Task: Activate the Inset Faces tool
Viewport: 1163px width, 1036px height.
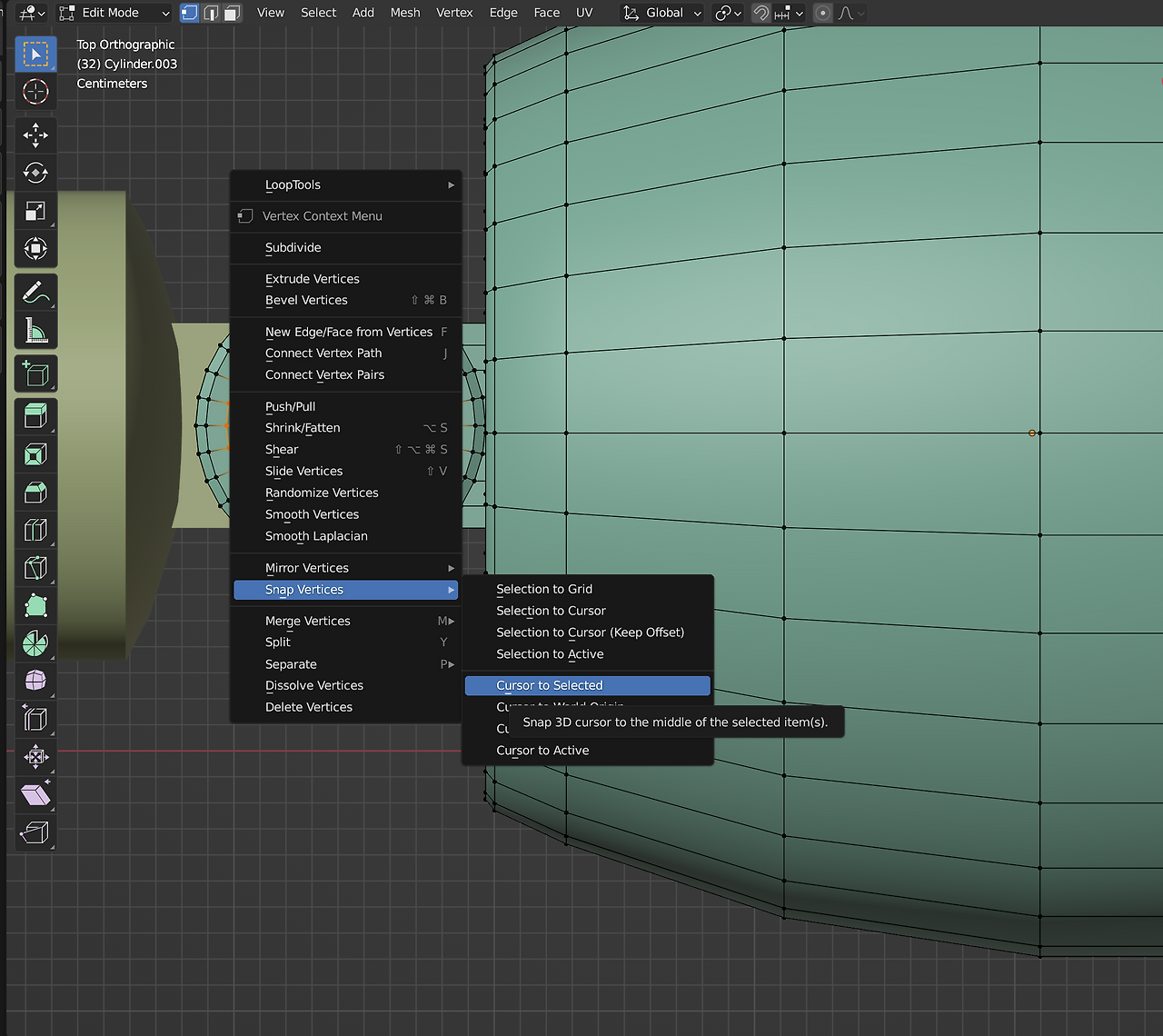Action: point(35,454)
